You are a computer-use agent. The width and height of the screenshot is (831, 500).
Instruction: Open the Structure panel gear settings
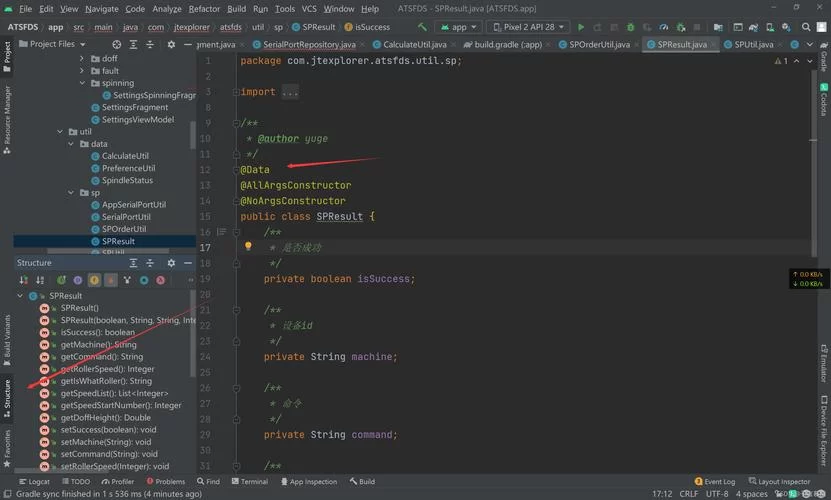point(171,263)
